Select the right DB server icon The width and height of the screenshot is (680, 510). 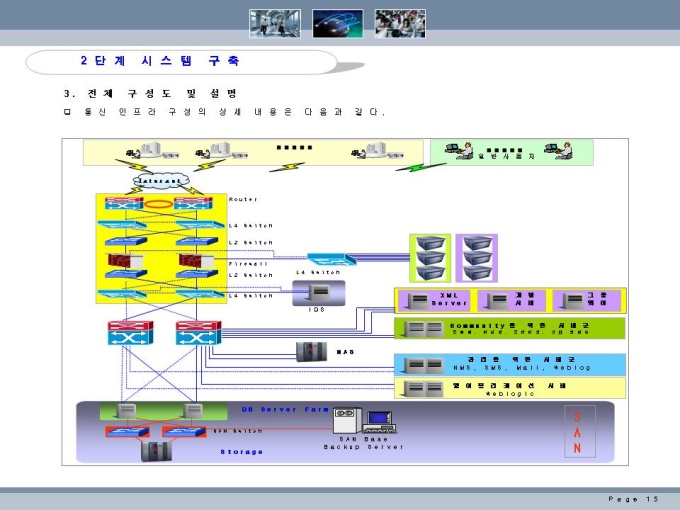pyautogui.click(x=193, y=411)
